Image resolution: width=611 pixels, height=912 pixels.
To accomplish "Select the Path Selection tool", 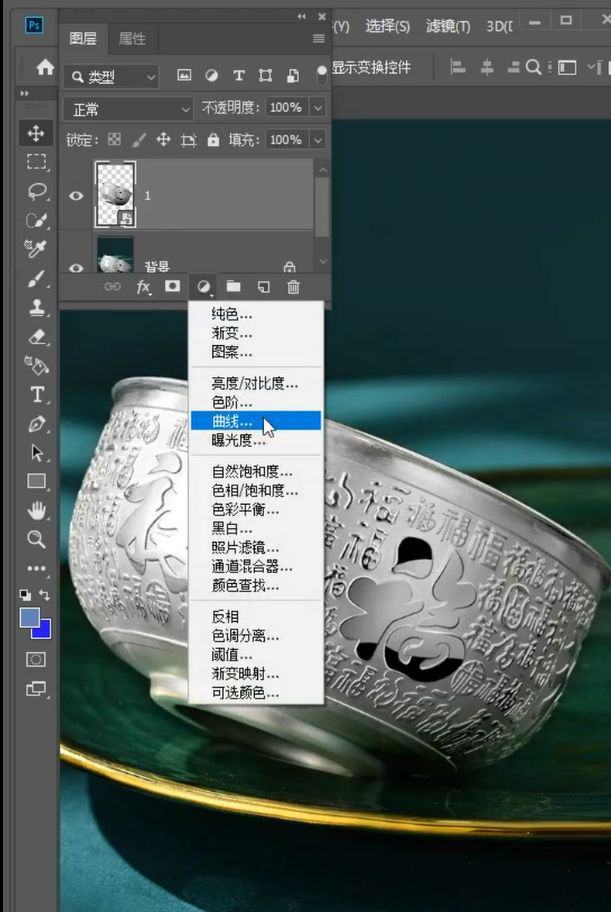I will tap(36, 453).
